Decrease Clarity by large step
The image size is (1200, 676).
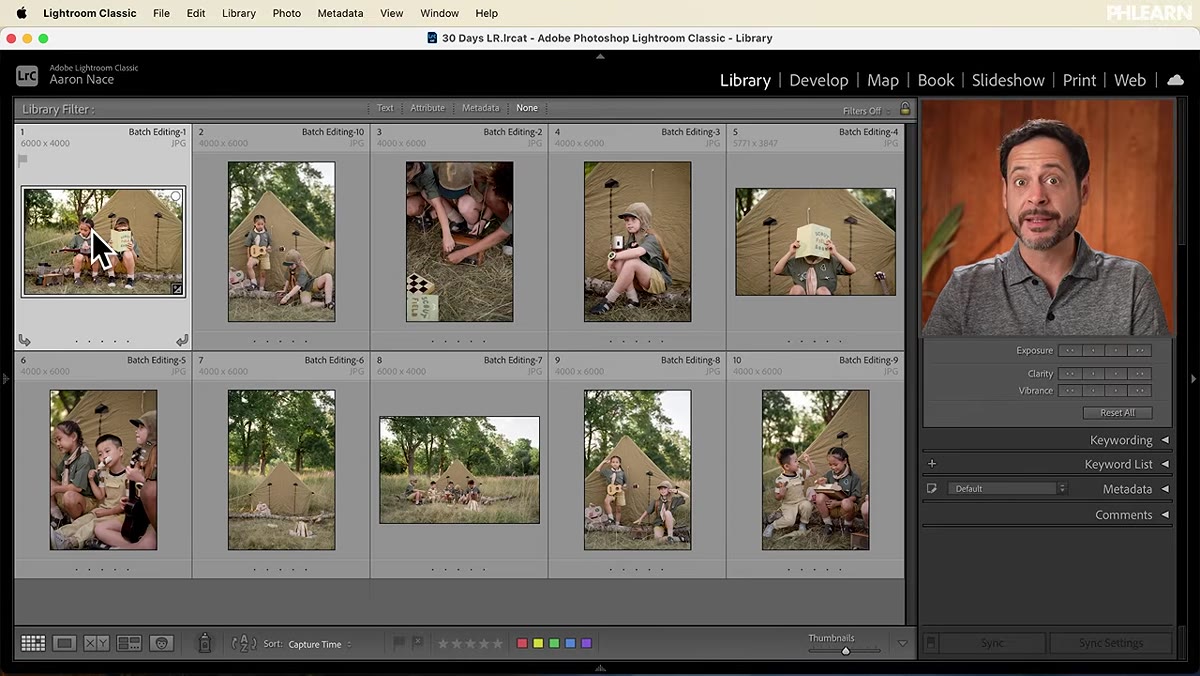pos(1069,374)
